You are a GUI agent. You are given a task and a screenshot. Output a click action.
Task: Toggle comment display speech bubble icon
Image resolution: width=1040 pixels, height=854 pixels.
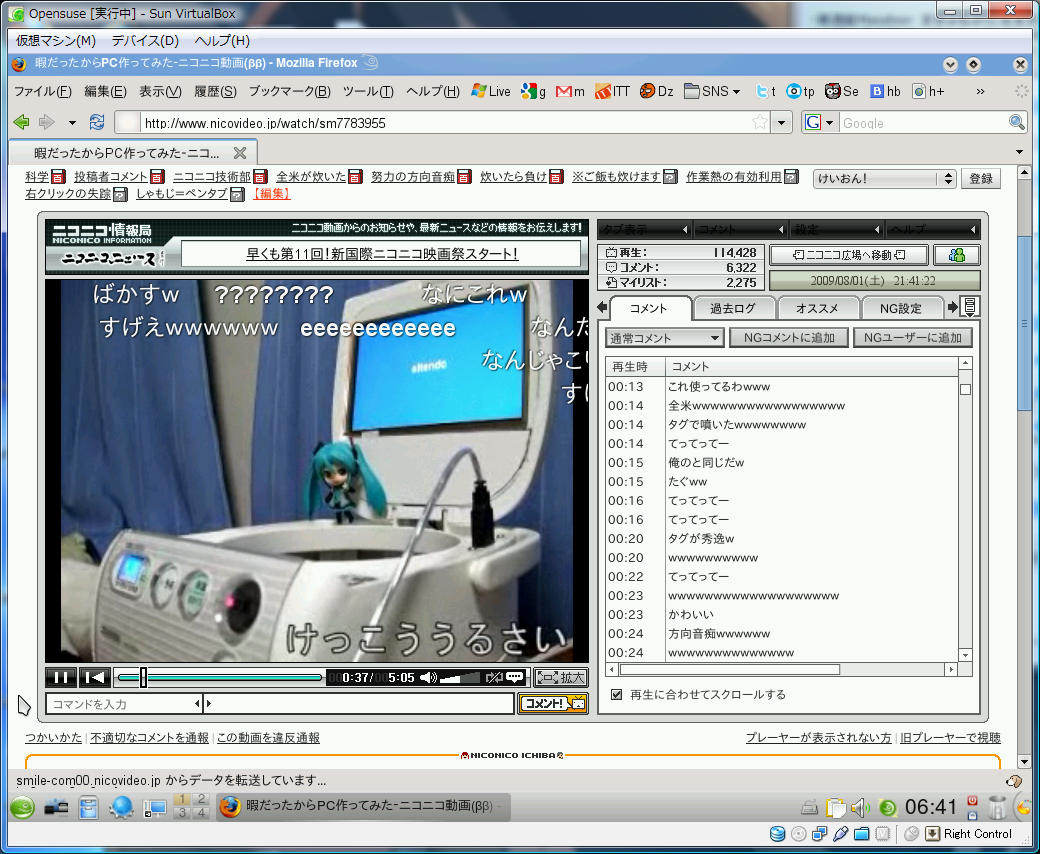(x=515, y=677)
